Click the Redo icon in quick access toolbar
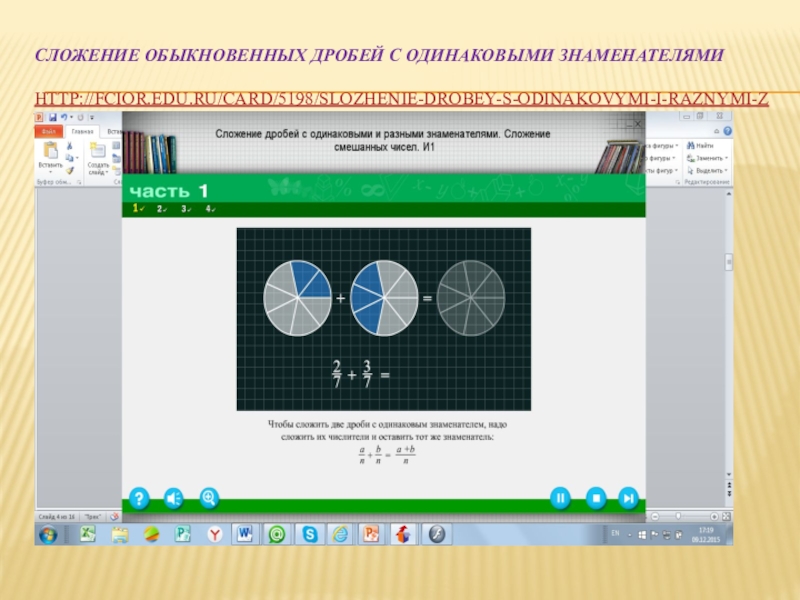 (x=80, y=117)
